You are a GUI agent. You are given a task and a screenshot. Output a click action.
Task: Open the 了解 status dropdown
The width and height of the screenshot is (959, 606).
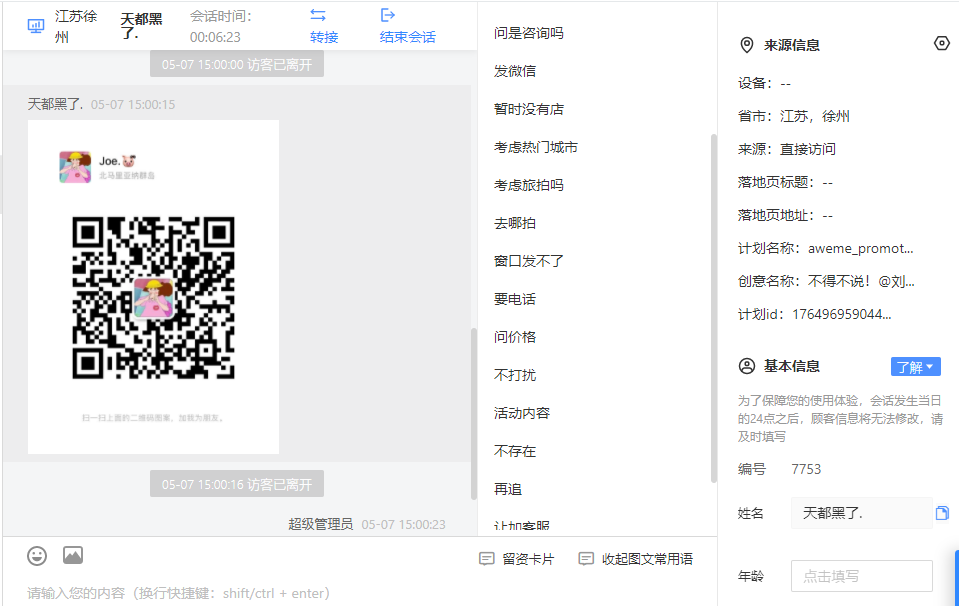tap(916, 367)
